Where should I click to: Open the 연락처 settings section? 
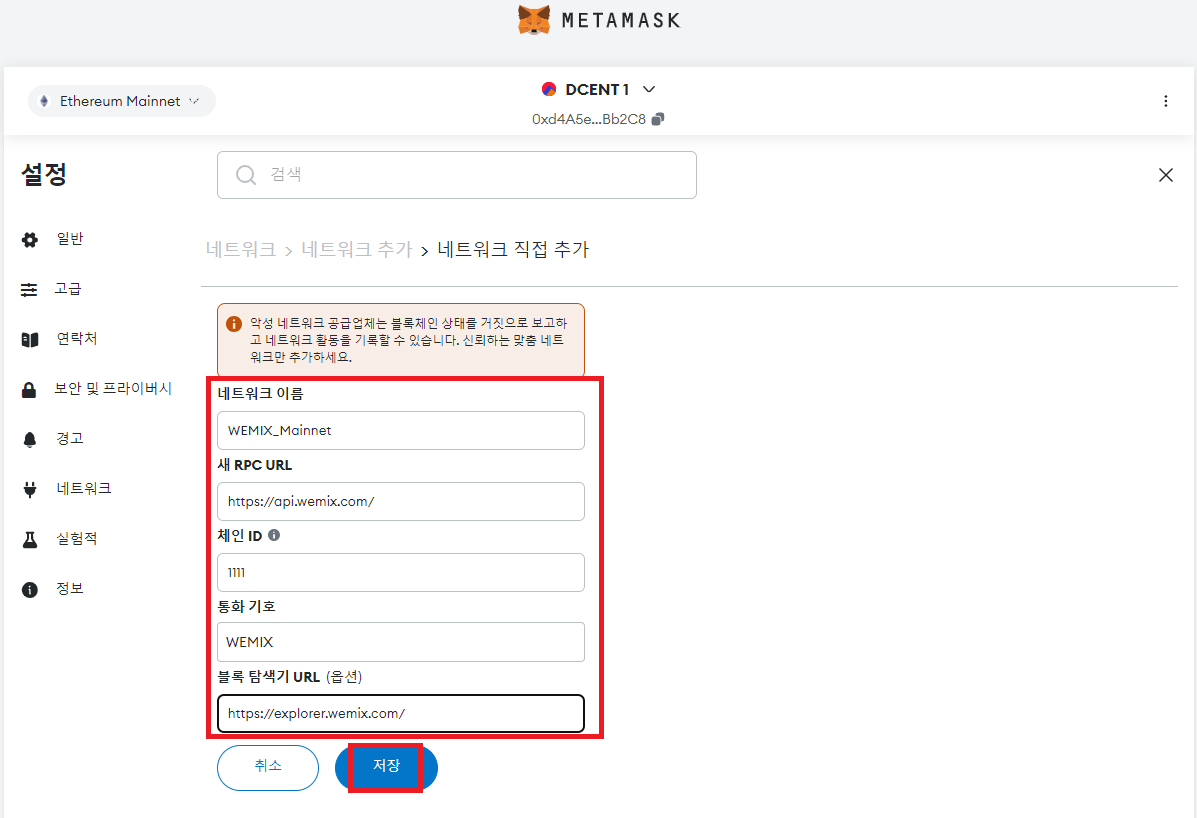click(x=76, y=339)
